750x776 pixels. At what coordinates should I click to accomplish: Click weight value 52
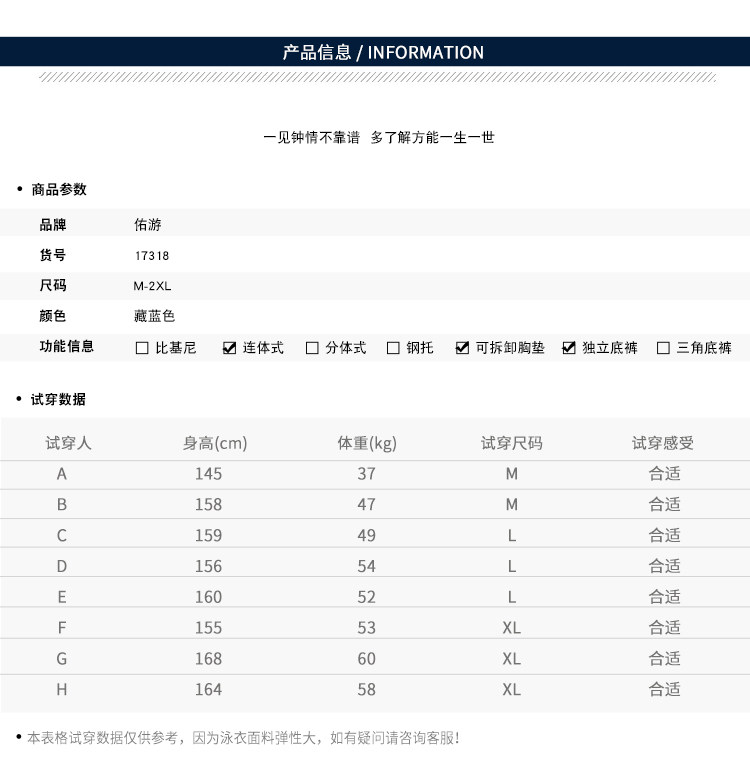366,597
